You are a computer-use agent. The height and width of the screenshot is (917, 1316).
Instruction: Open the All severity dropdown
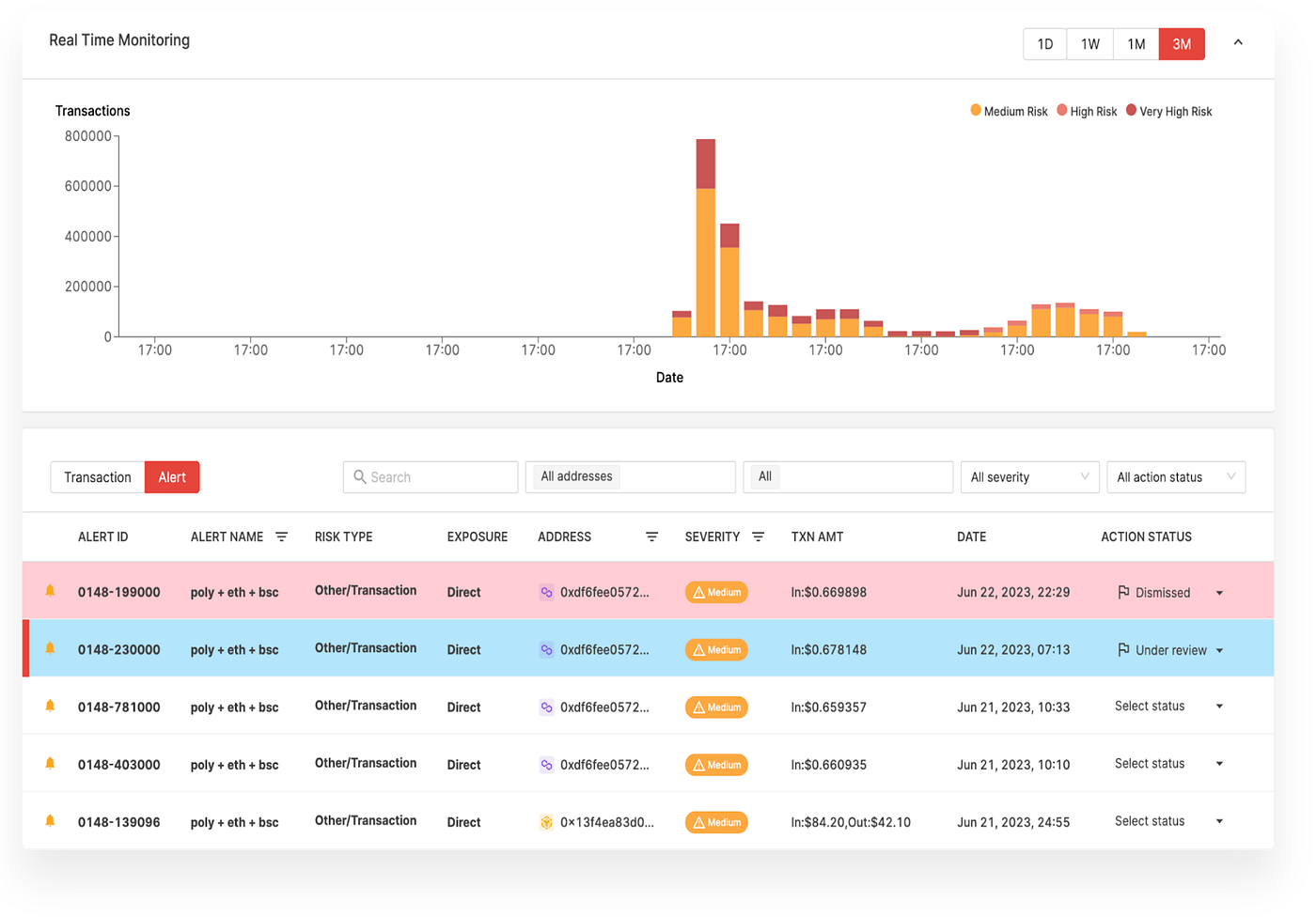click(x=1029, y=476)
